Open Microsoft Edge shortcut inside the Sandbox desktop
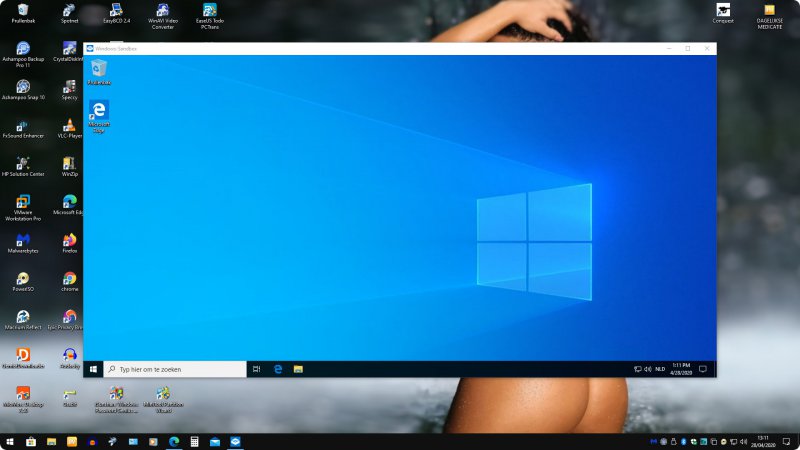 tap(99, 111)
